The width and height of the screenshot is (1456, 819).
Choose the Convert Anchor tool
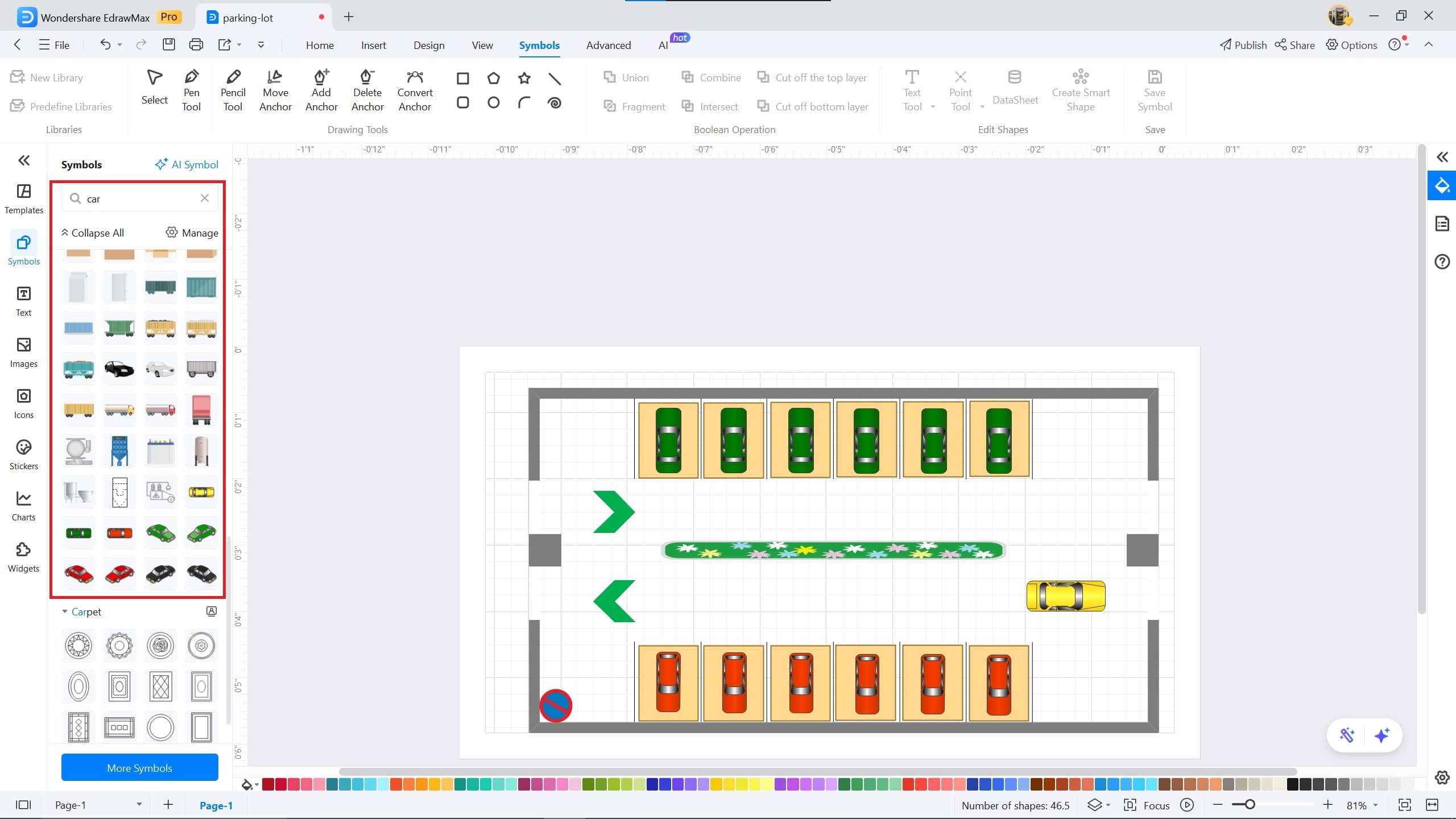[x=415, y=91]
